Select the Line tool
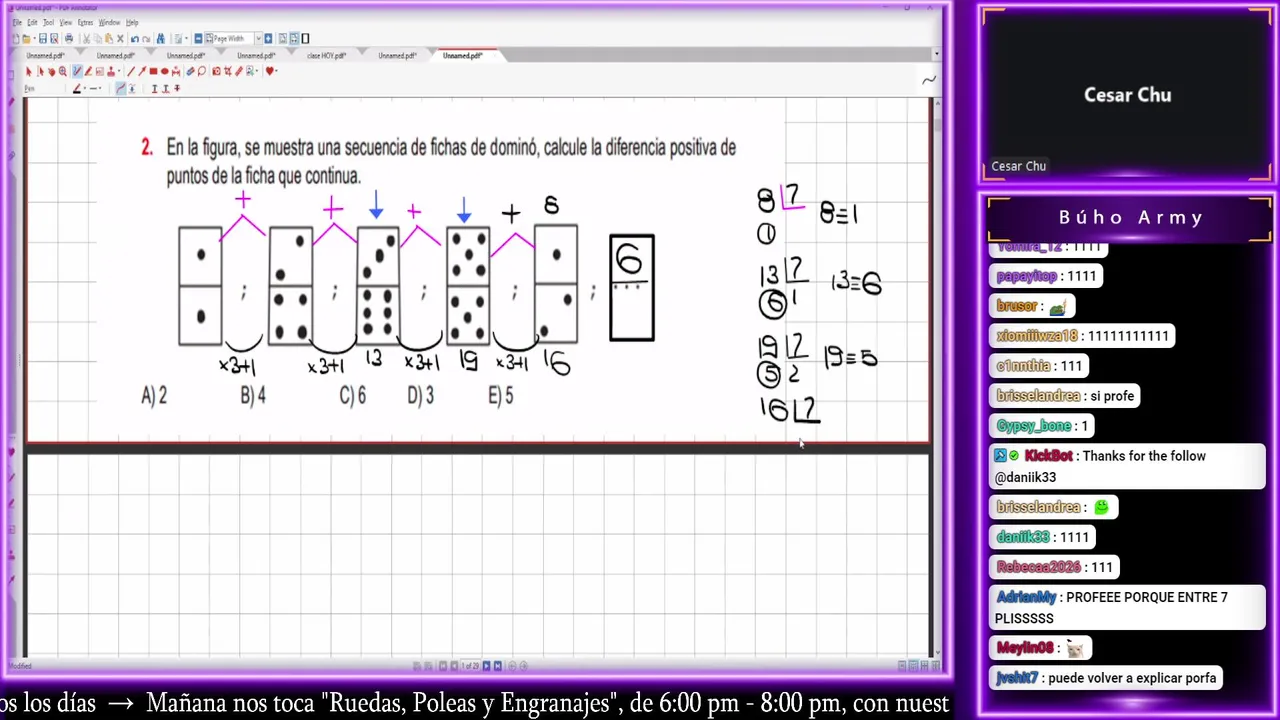This screenshot has width=1280, height=720. coord(131,72)
